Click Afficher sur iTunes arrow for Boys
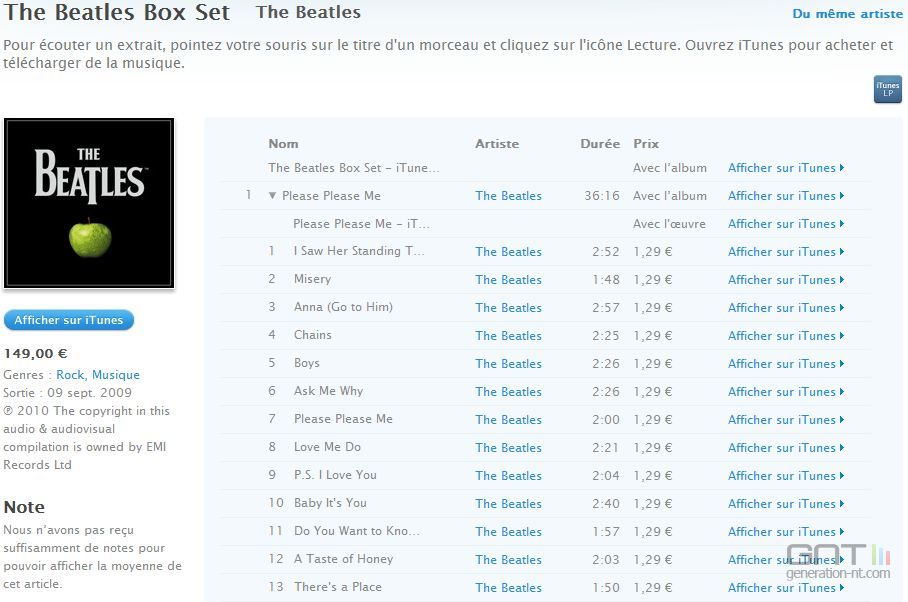This screenshot has width=908, height=602. (x=842, y=364)
